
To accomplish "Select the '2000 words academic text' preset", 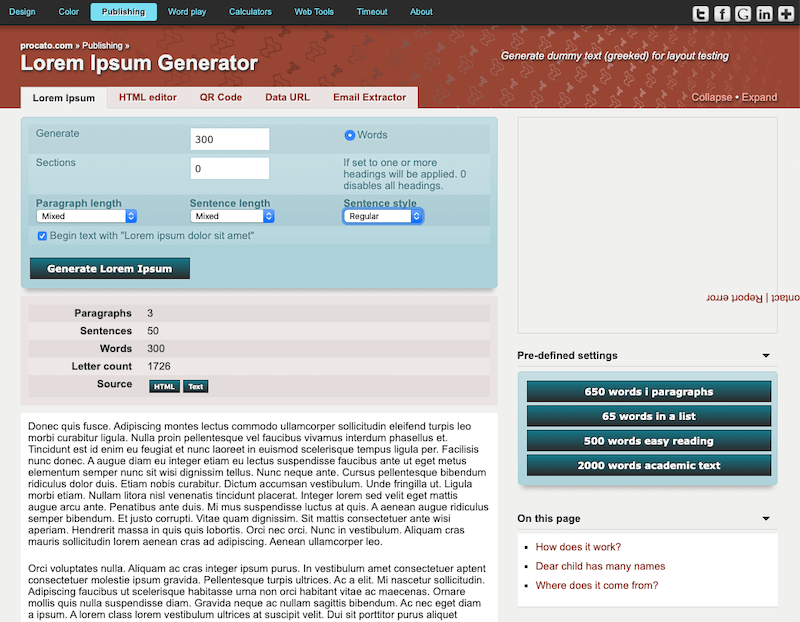I will 647,465.
